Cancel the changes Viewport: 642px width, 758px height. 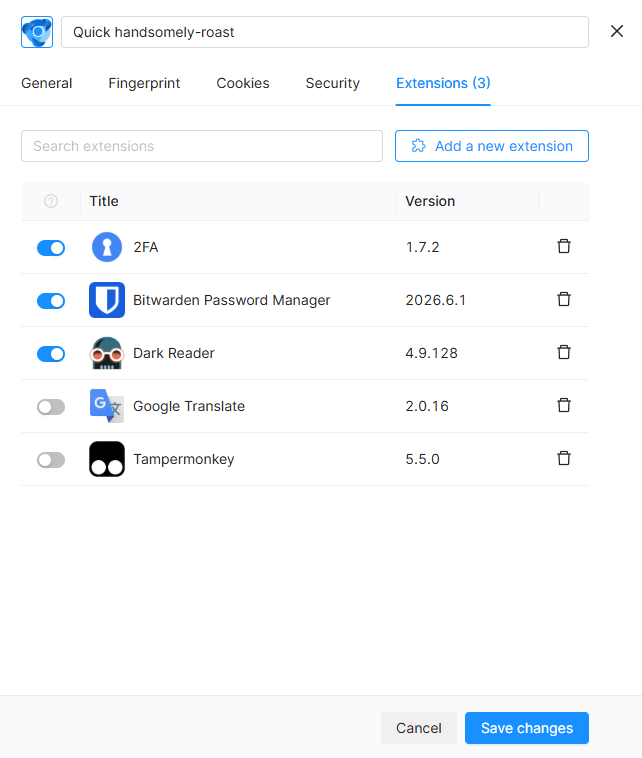419,728
